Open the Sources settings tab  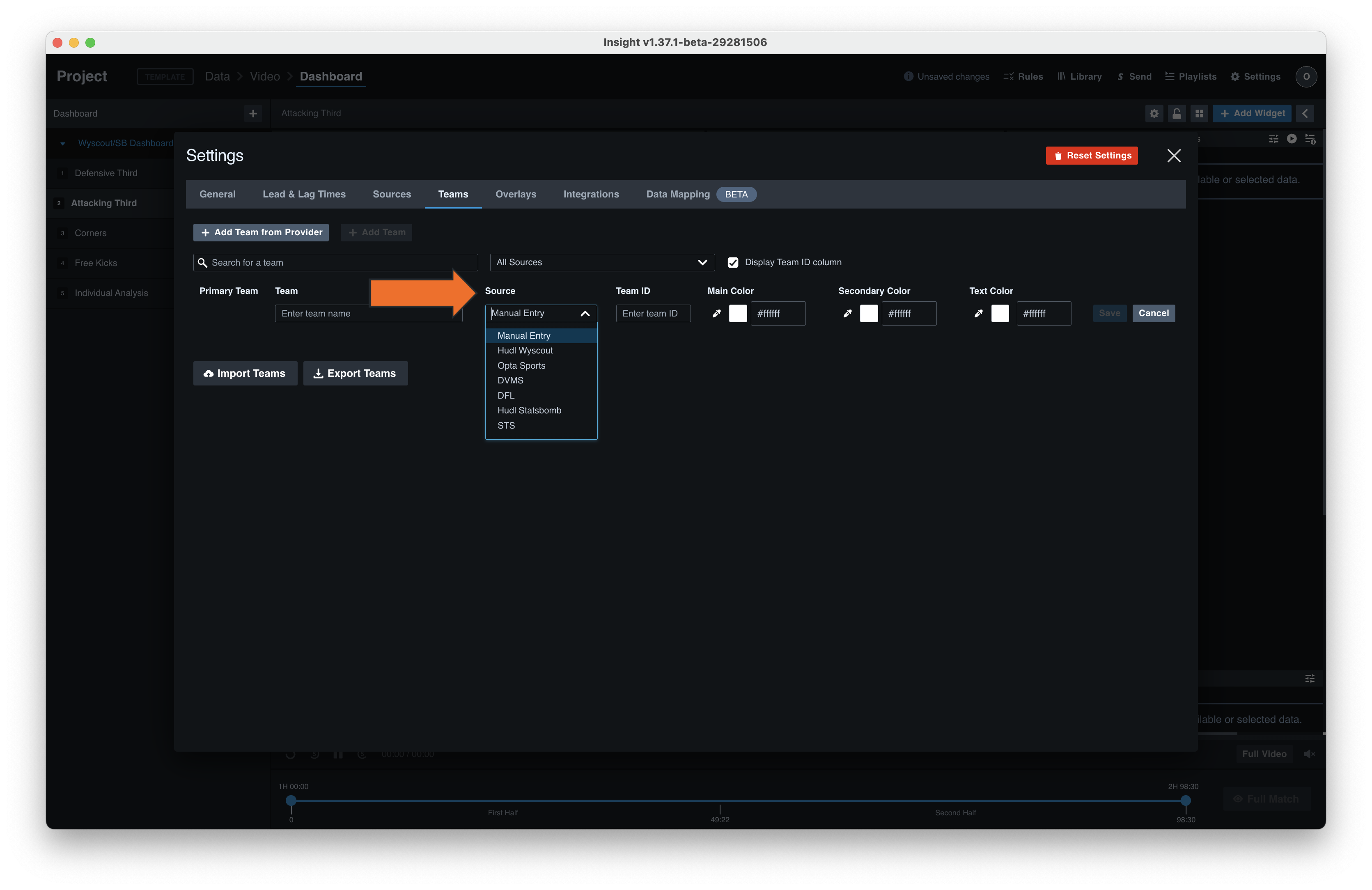click(391, 194)
